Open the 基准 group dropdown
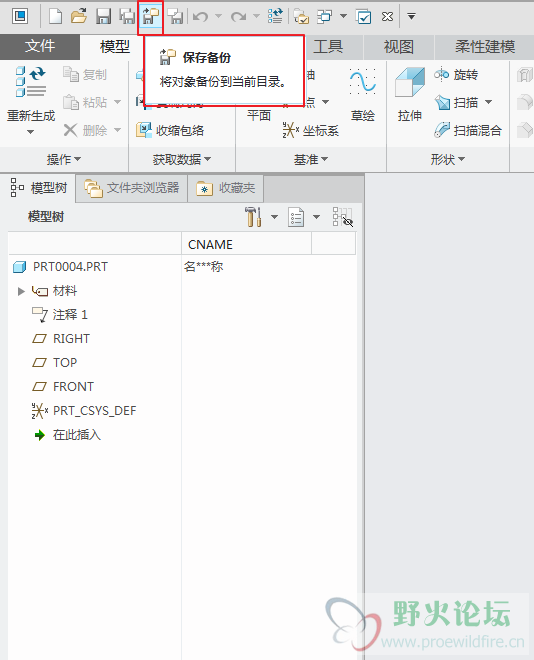Viewport: 534px width, 660px height. point(311,159)
